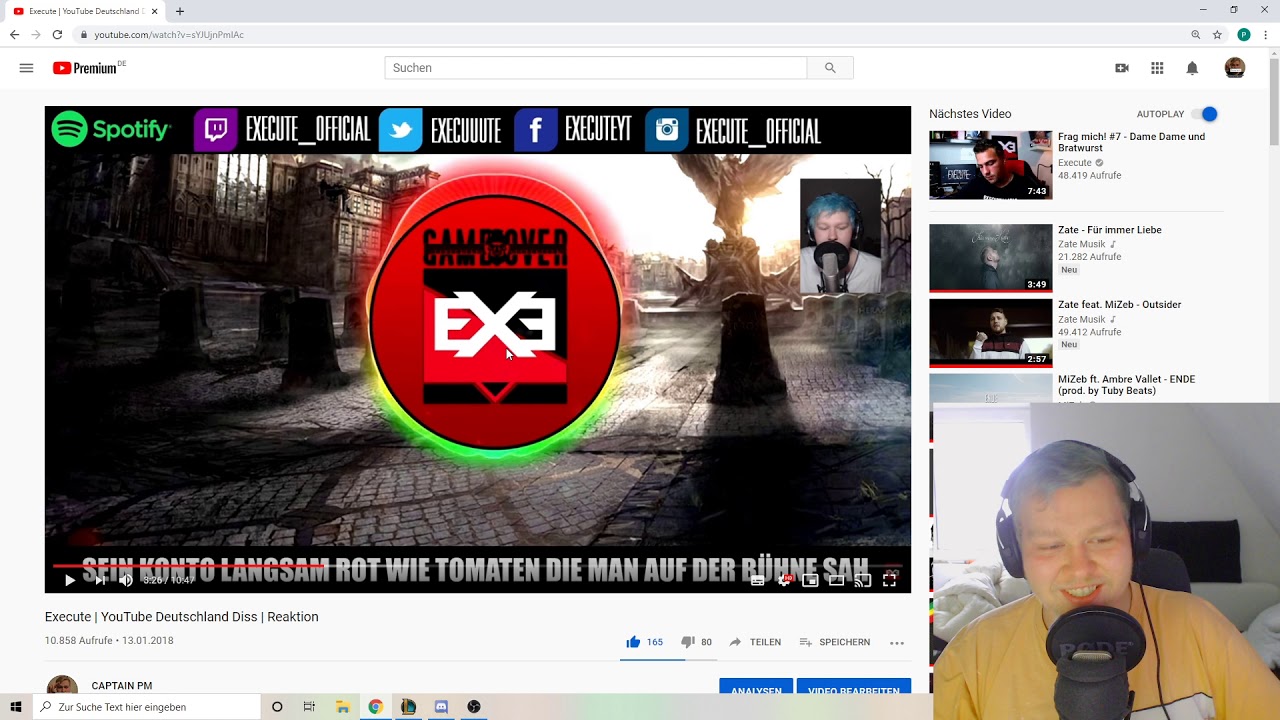Enter fullscreen mode
Viewport: 1280px width, 720px height.
coord(889,580)
